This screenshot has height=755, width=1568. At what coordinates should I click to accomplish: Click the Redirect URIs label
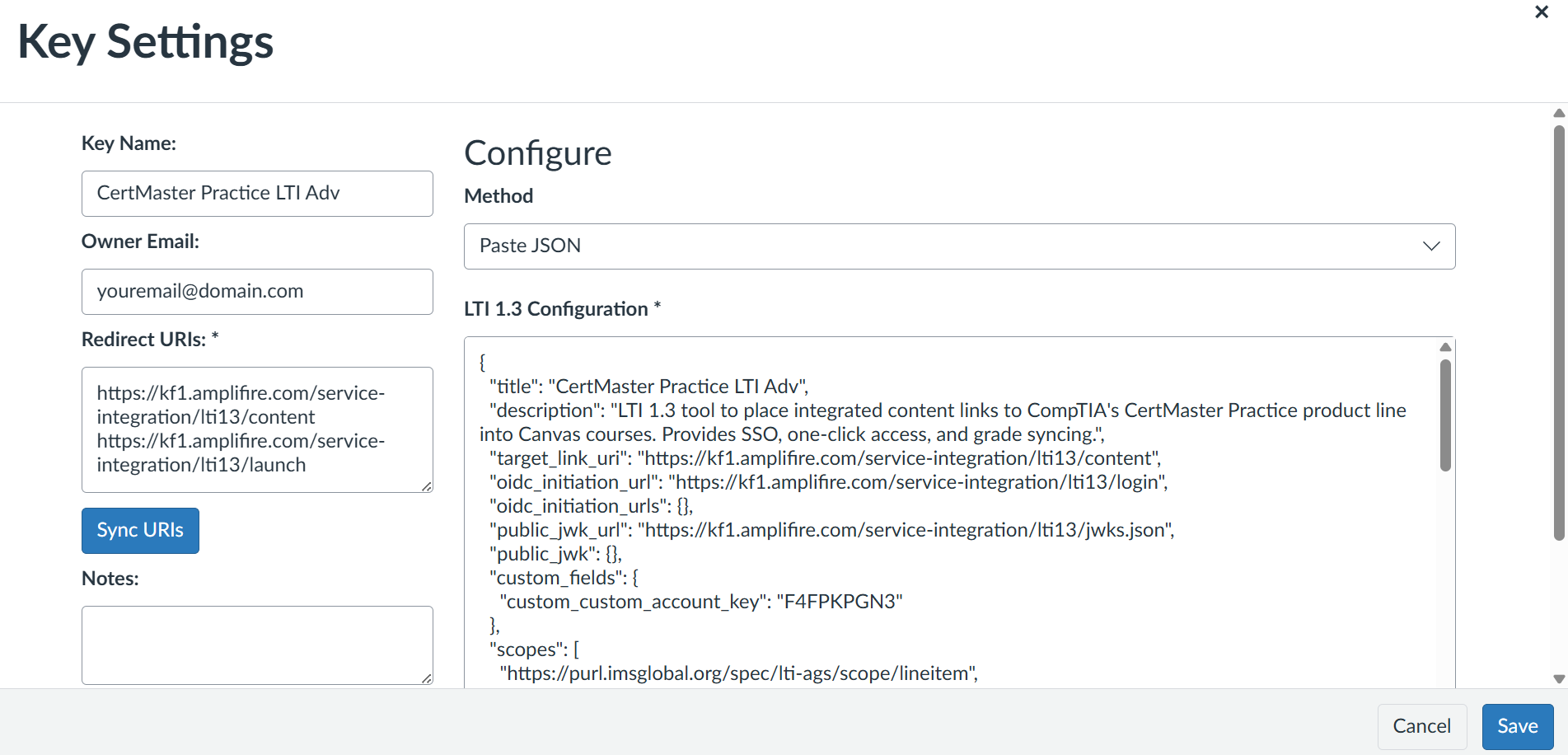click(150, 340)
